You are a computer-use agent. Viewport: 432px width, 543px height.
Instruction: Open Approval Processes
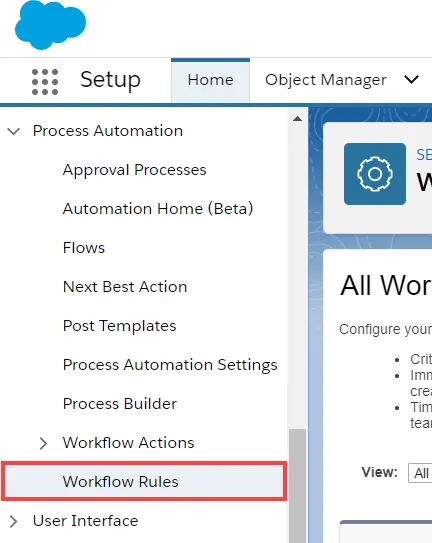click(x=134, y=170)
